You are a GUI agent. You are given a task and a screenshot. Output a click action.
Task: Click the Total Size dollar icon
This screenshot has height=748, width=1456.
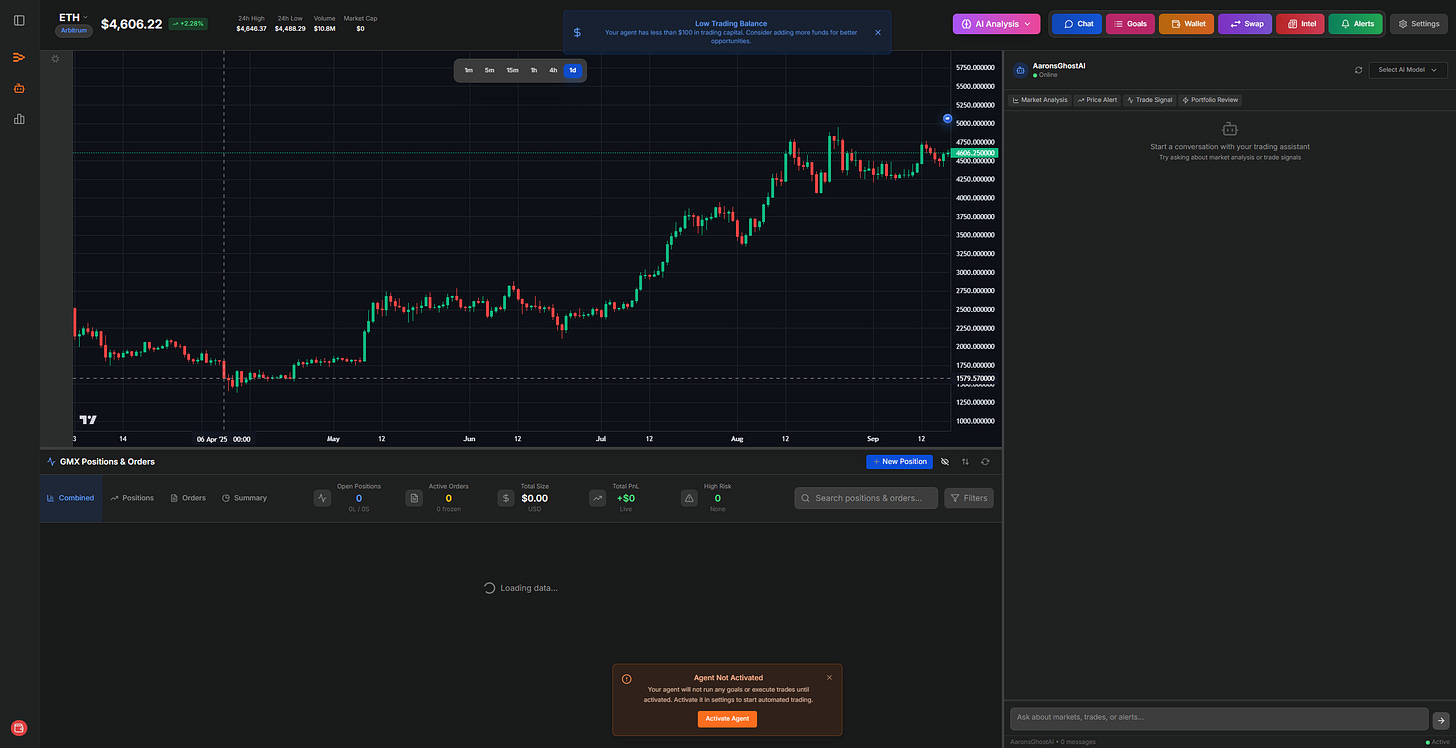tap(506, 498)
